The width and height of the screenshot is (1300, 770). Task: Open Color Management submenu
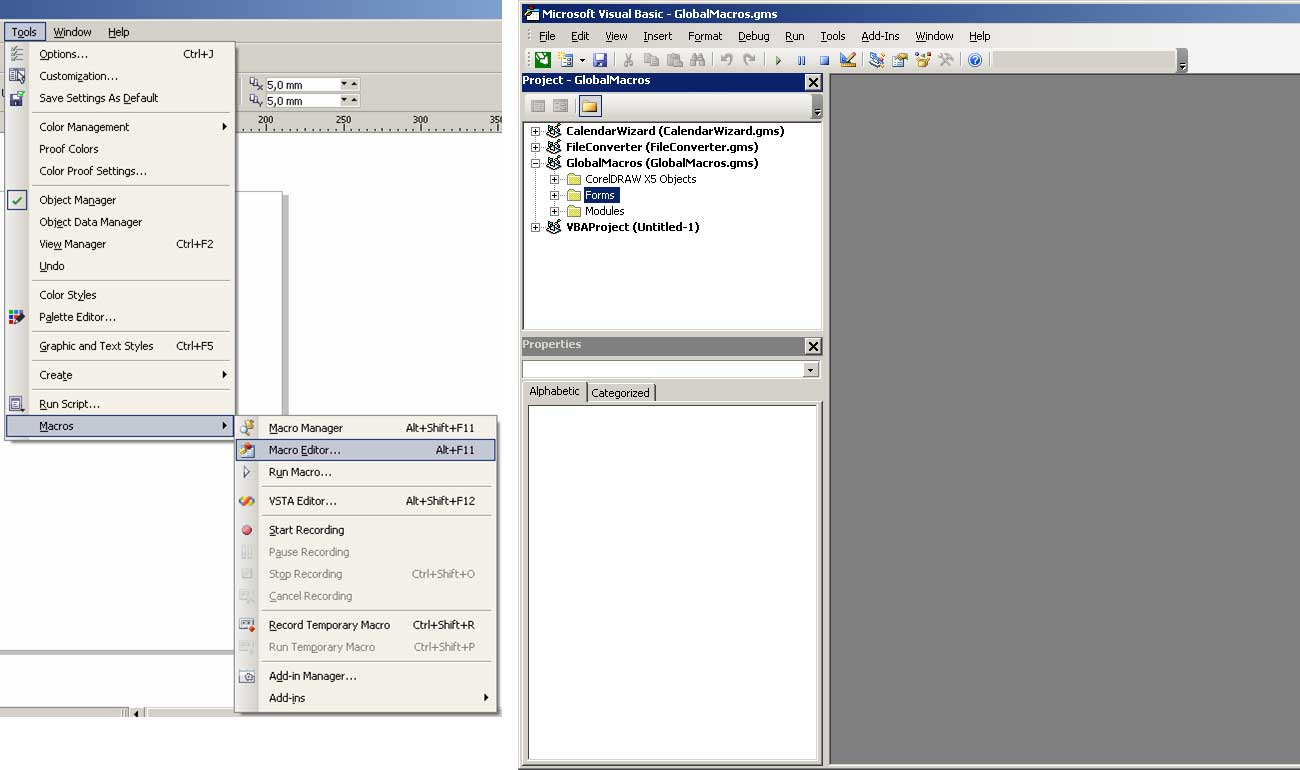[x=120, y=127]
